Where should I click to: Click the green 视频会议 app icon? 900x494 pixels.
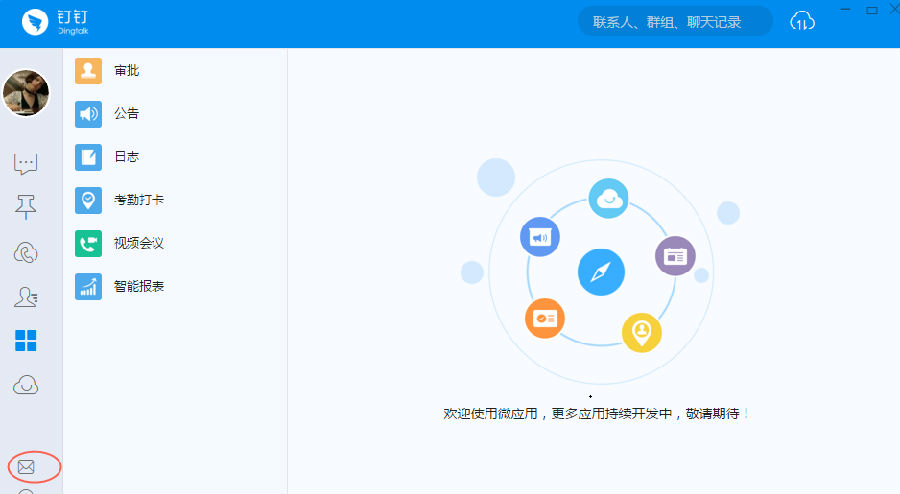coord(88,243)
